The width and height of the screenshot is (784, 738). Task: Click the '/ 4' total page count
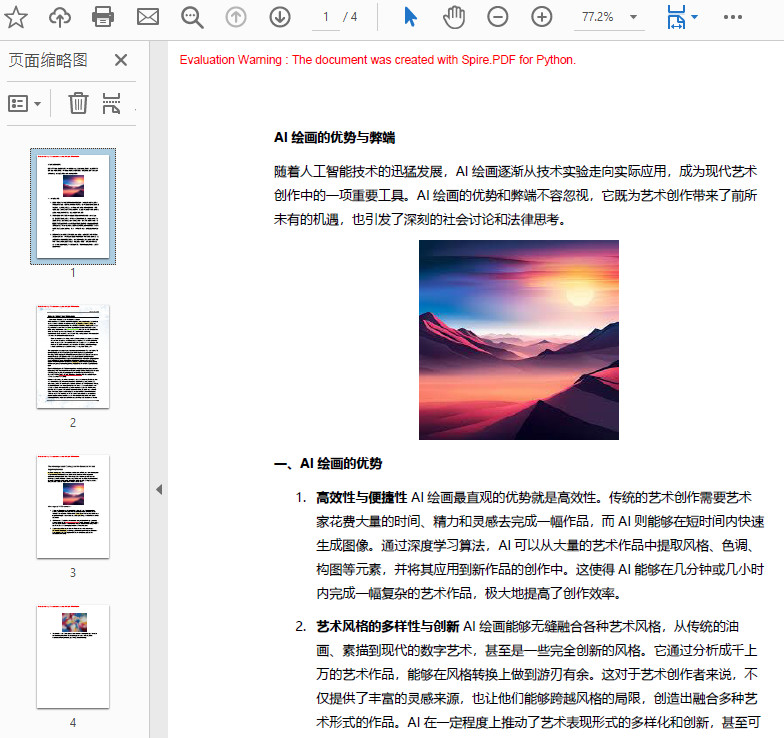click(x=350, y=17)
